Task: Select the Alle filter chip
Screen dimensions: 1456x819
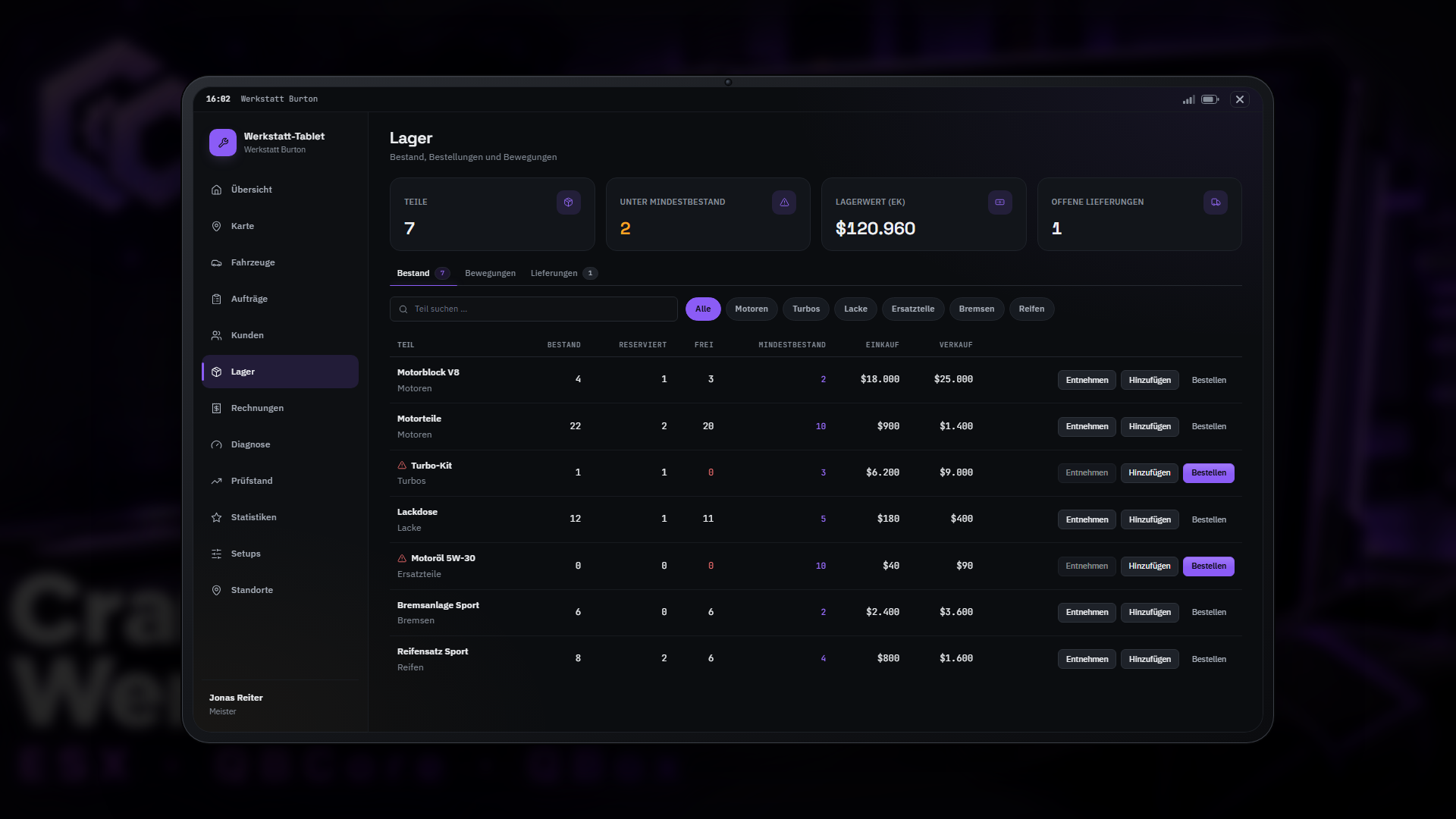Action: point(703,309)
